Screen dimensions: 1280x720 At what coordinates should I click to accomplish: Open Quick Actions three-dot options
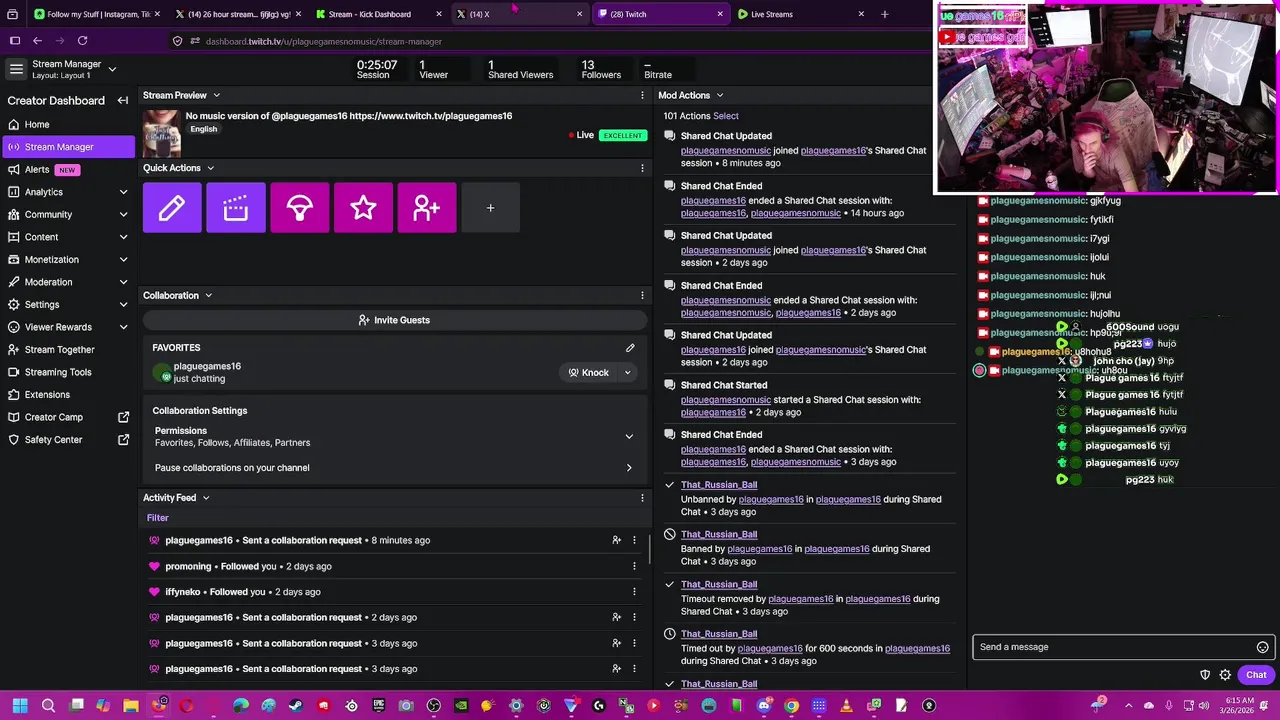[x=642, y=168]
